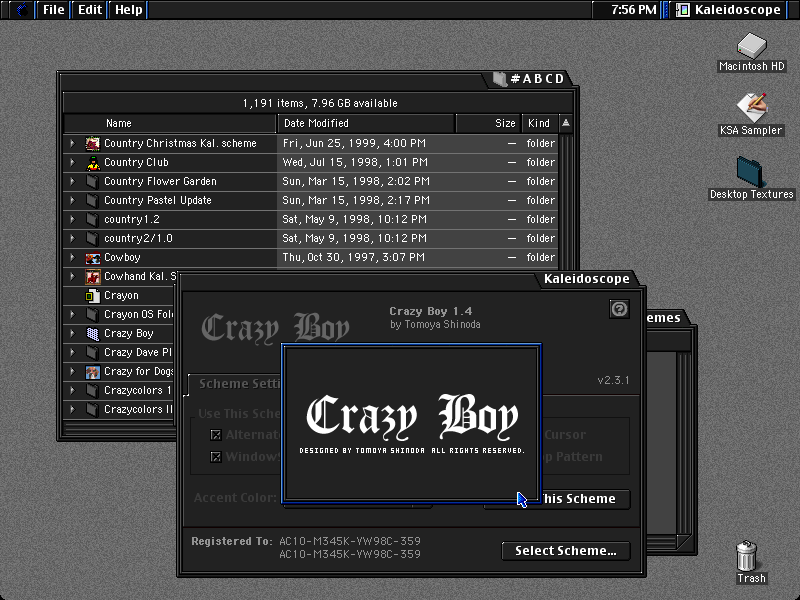The width and height of the screenshot is (800, 600).
Task: Expand the Cowboy folder
Action: point(72,257)
